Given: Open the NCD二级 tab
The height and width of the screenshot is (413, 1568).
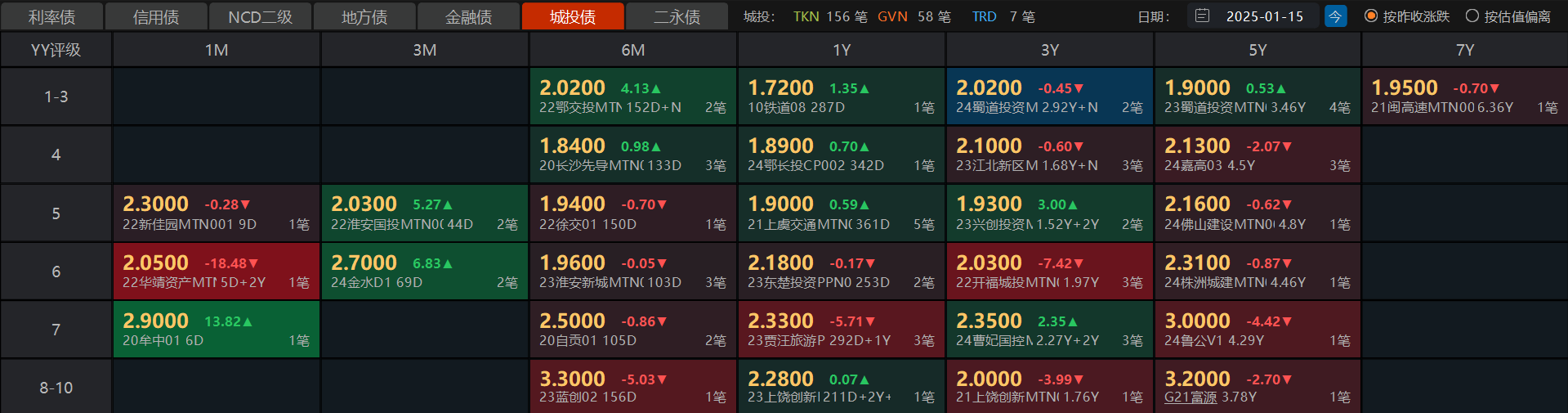Looking at the screenshot, I should [260, 16].
